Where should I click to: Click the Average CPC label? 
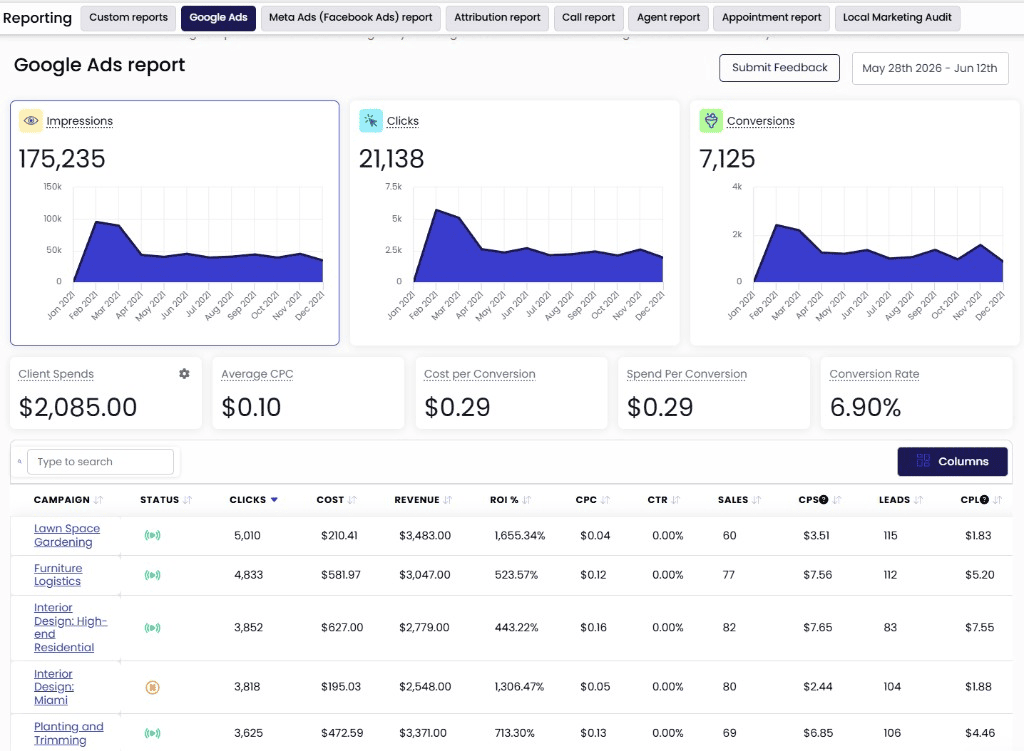tap(257, 374)
